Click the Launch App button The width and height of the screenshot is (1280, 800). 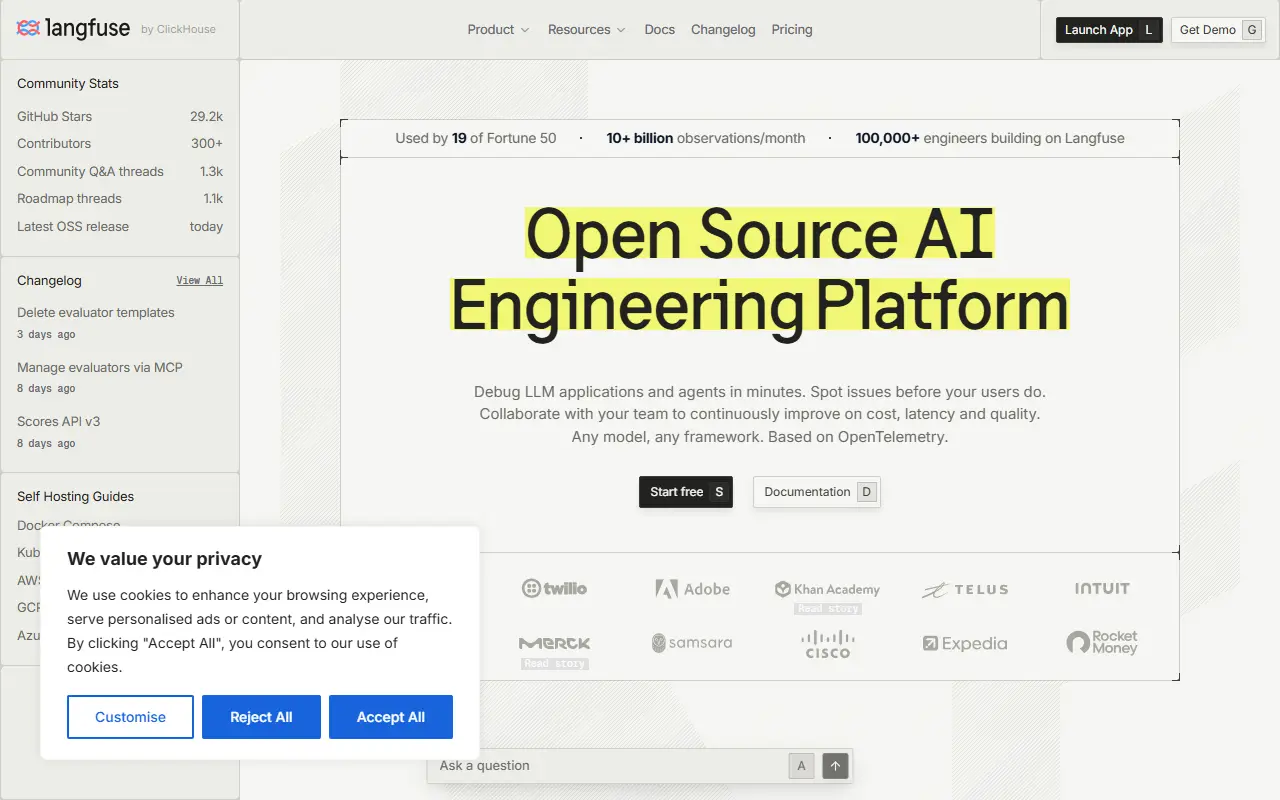tap(1109, 30)
